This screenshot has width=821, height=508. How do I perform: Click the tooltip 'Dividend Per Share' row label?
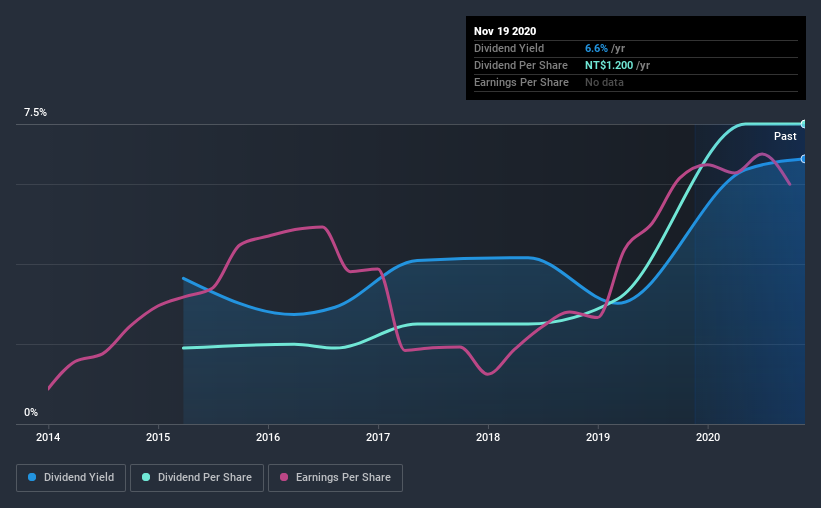[x=520, y=65]
